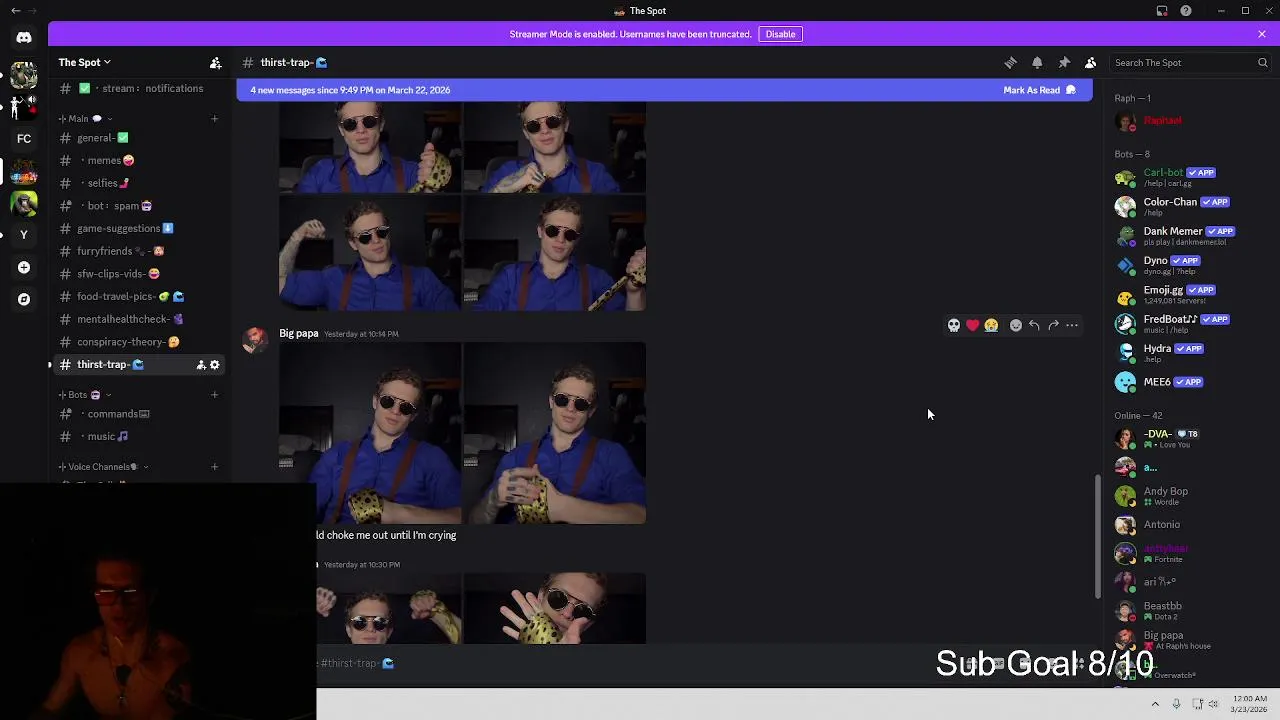This screenshot has width=1280, height=720.
Task: Dismiss the Streamer Mode banner
Action: coord(1262,34)
